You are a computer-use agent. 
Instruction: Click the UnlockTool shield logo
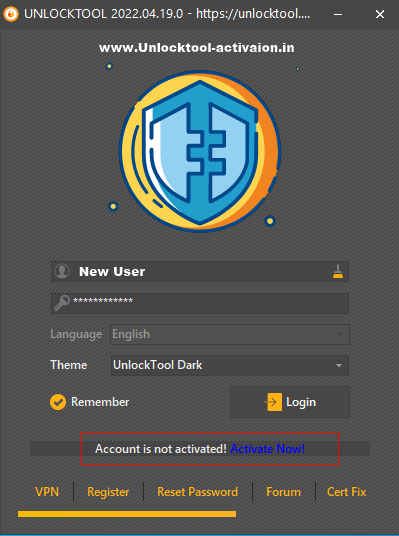[x=200, y=152]
